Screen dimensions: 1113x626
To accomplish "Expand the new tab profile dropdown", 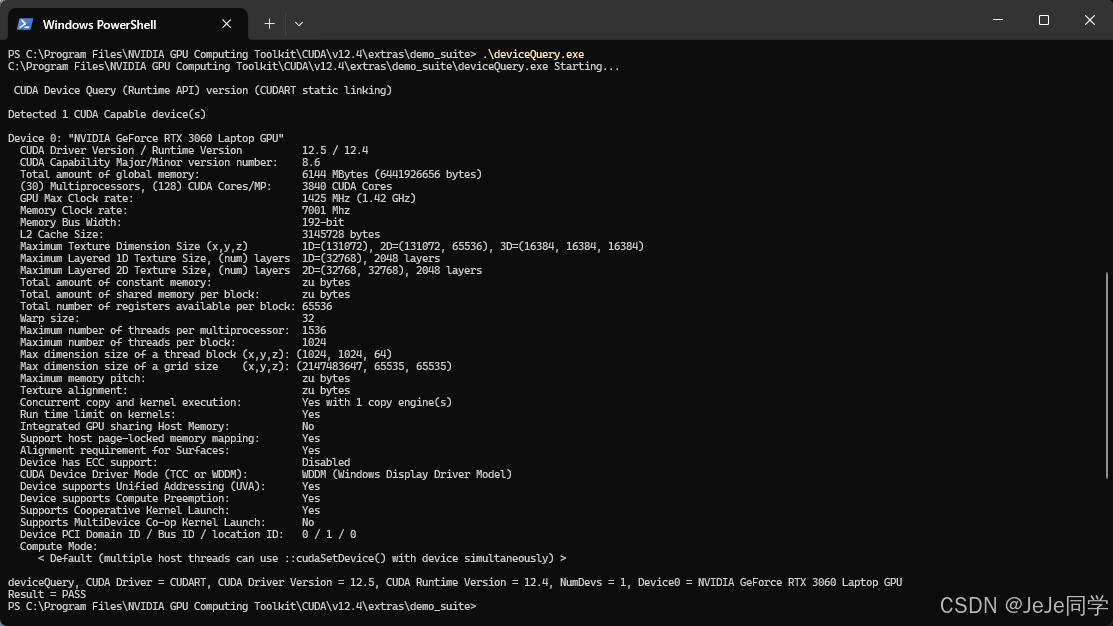I will 299,24.
